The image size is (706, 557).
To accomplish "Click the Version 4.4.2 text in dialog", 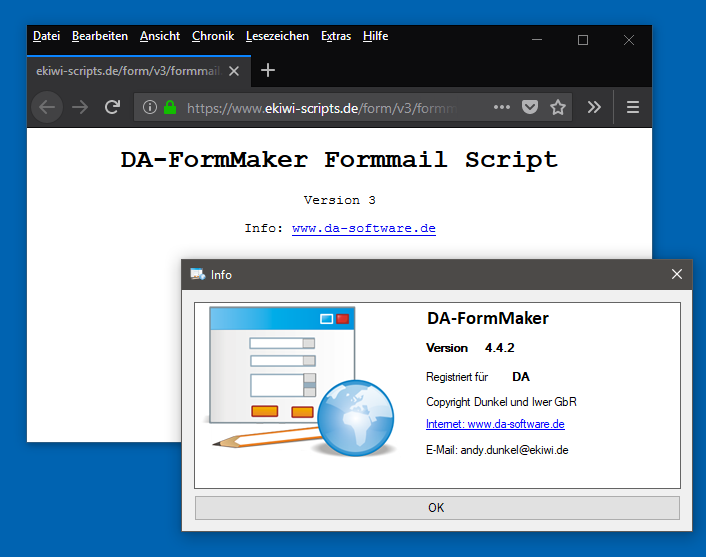I will click(x=470, y=348).
